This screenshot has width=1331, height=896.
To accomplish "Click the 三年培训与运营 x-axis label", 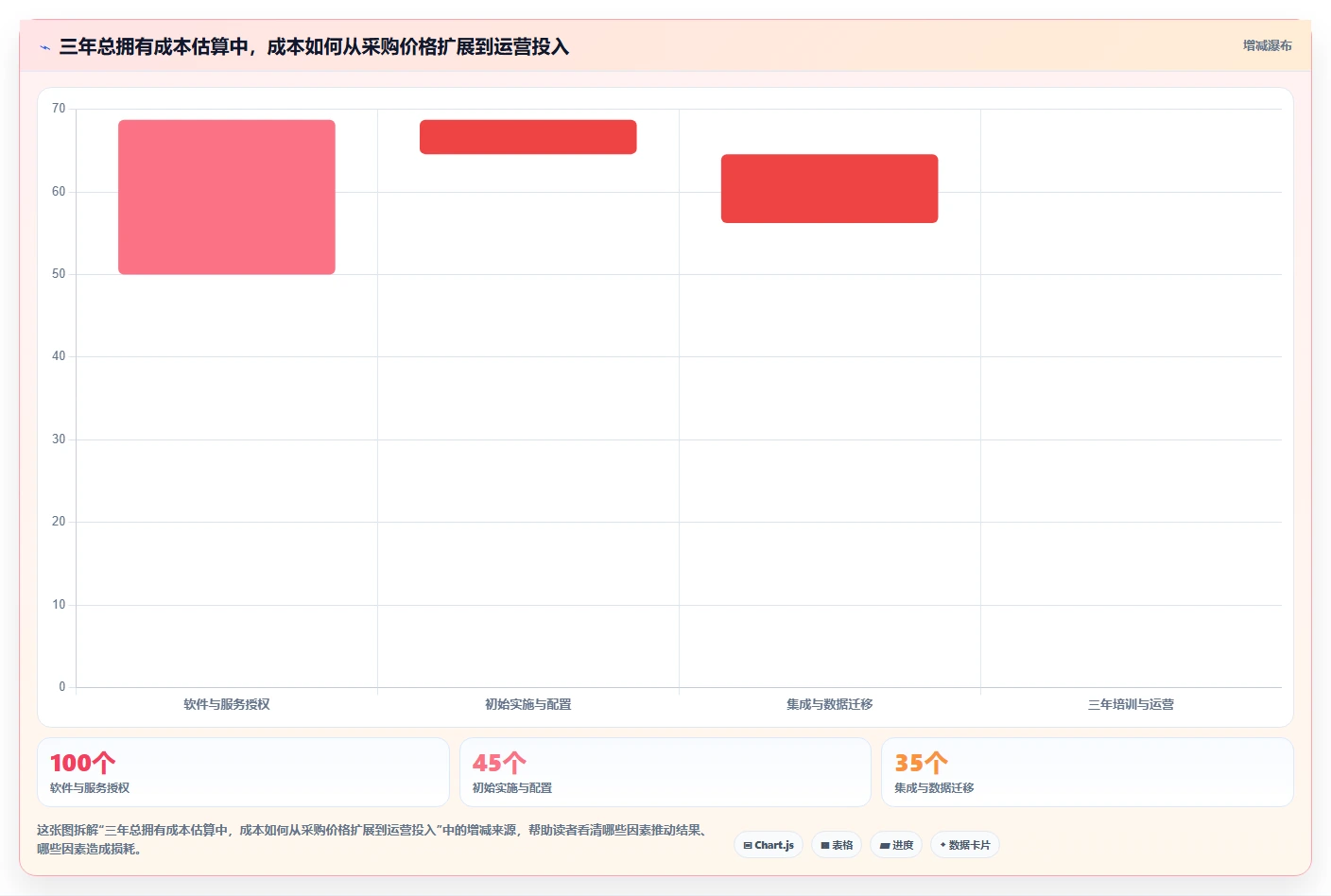I will pos(1132,704).
